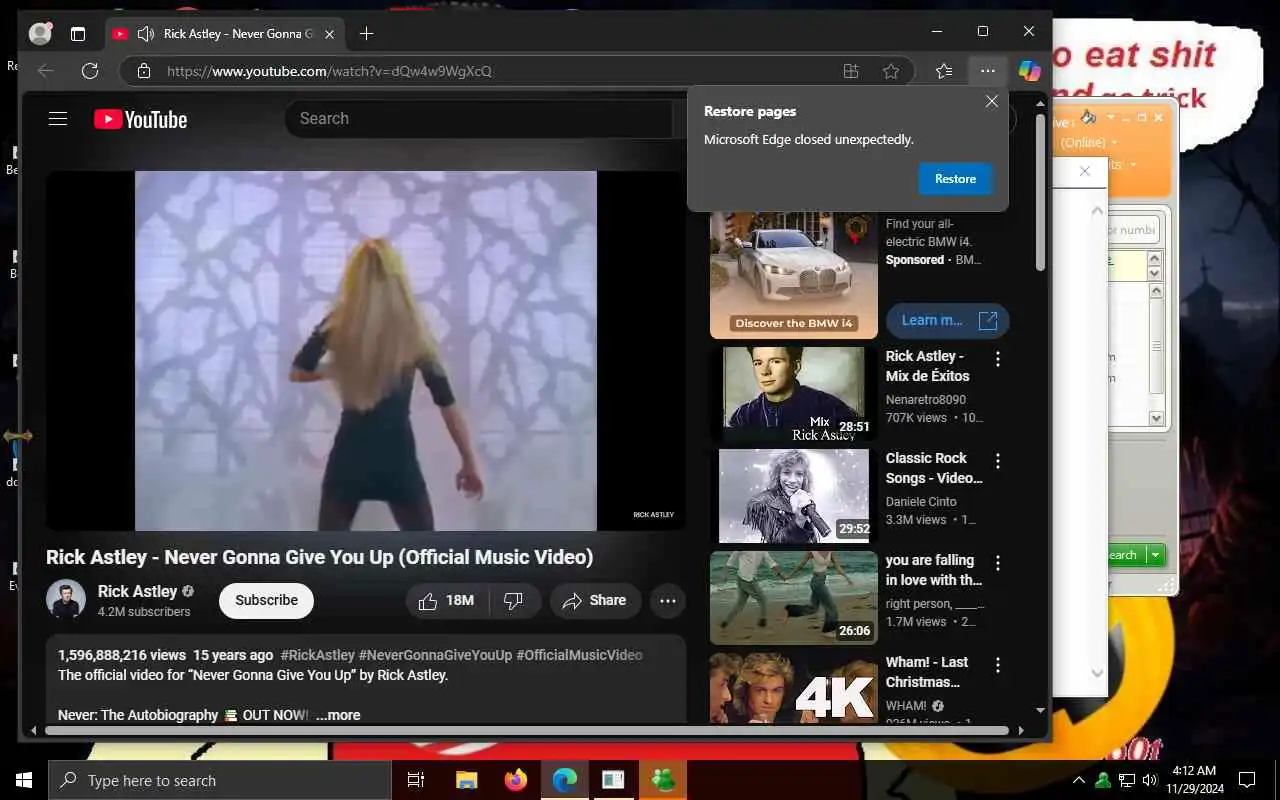Image resolution: width=1280 pixels, height=800 pixels.
Task: Open options for Classic Rock Songs video
Action: pyautogui.click(x=997, y=461)
